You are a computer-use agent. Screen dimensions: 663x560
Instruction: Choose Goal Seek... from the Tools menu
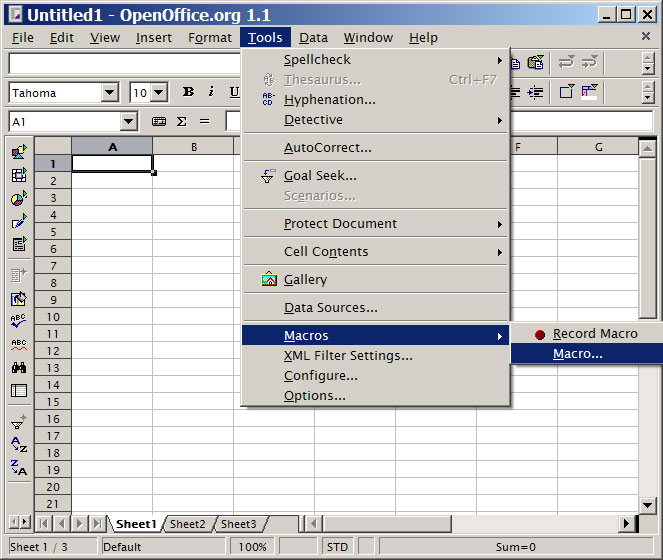tap(320, 176)
